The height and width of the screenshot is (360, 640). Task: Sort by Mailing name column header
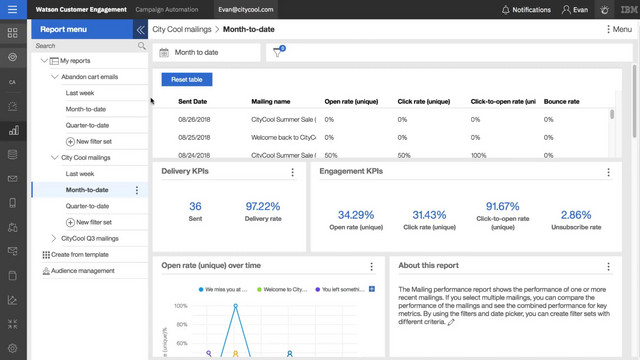coord(271,101)
